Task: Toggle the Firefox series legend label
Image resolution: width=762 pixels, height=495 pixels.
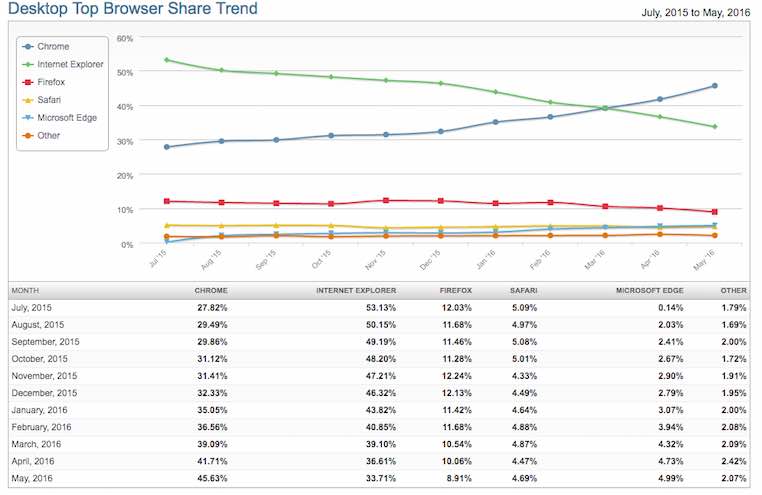Action: (x=52, y=82)
